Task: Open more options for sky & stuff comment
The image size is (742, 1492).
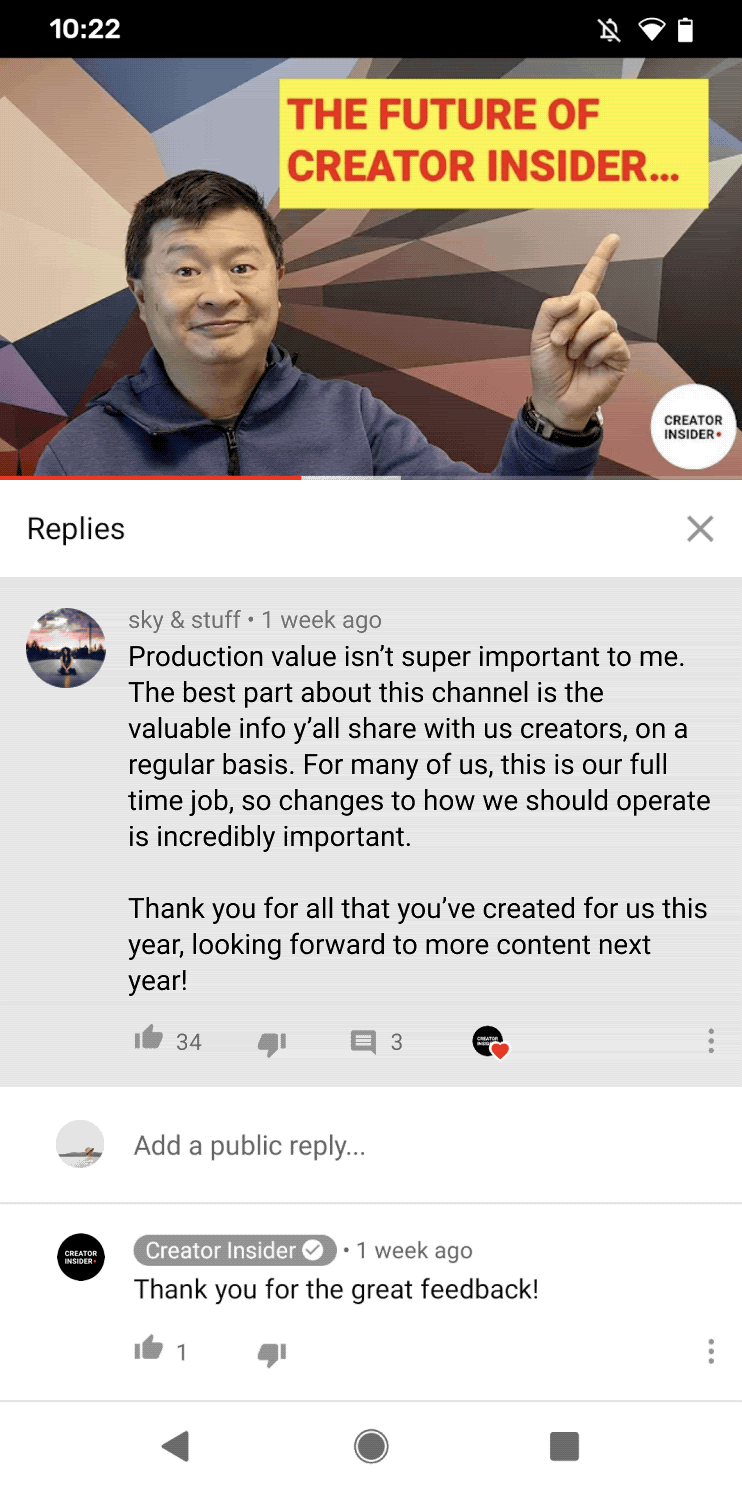Action: pyautogui.click(x=711, y=1041)
